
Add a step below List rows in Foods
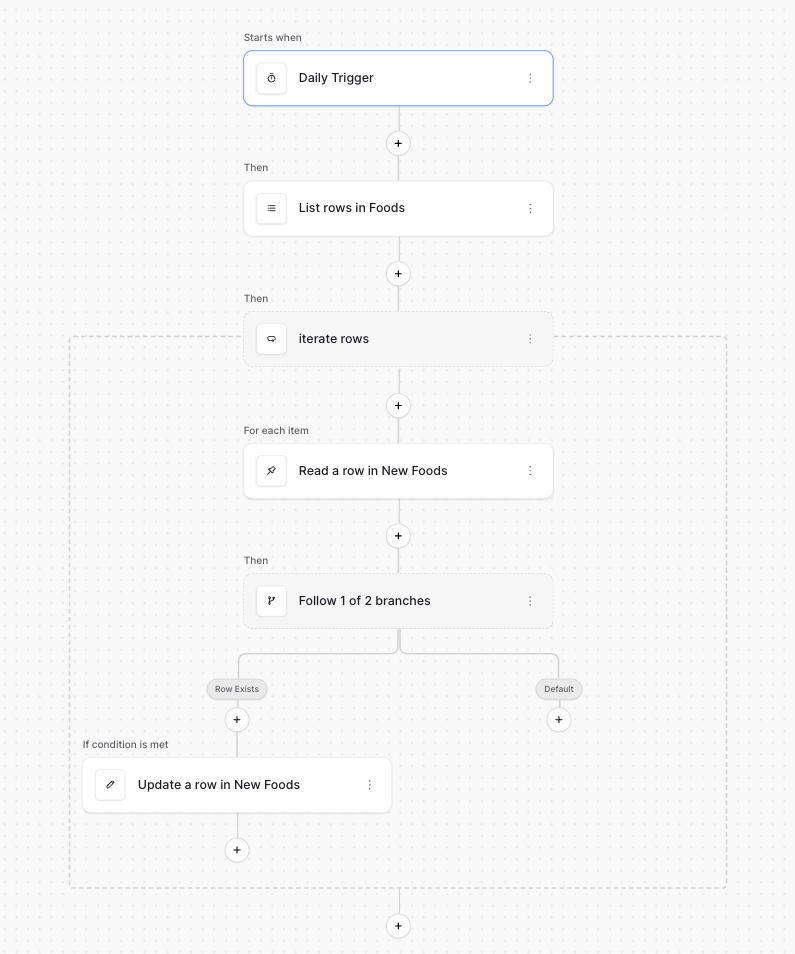click(x=398, y=273)
